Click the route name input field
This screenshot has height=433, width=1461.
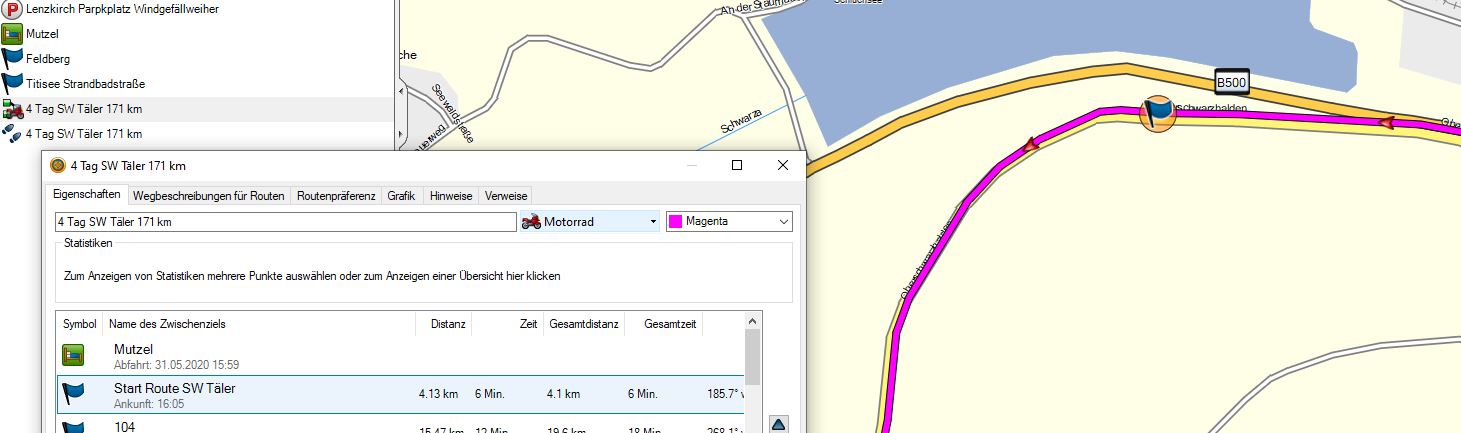(x=285, y=222)
